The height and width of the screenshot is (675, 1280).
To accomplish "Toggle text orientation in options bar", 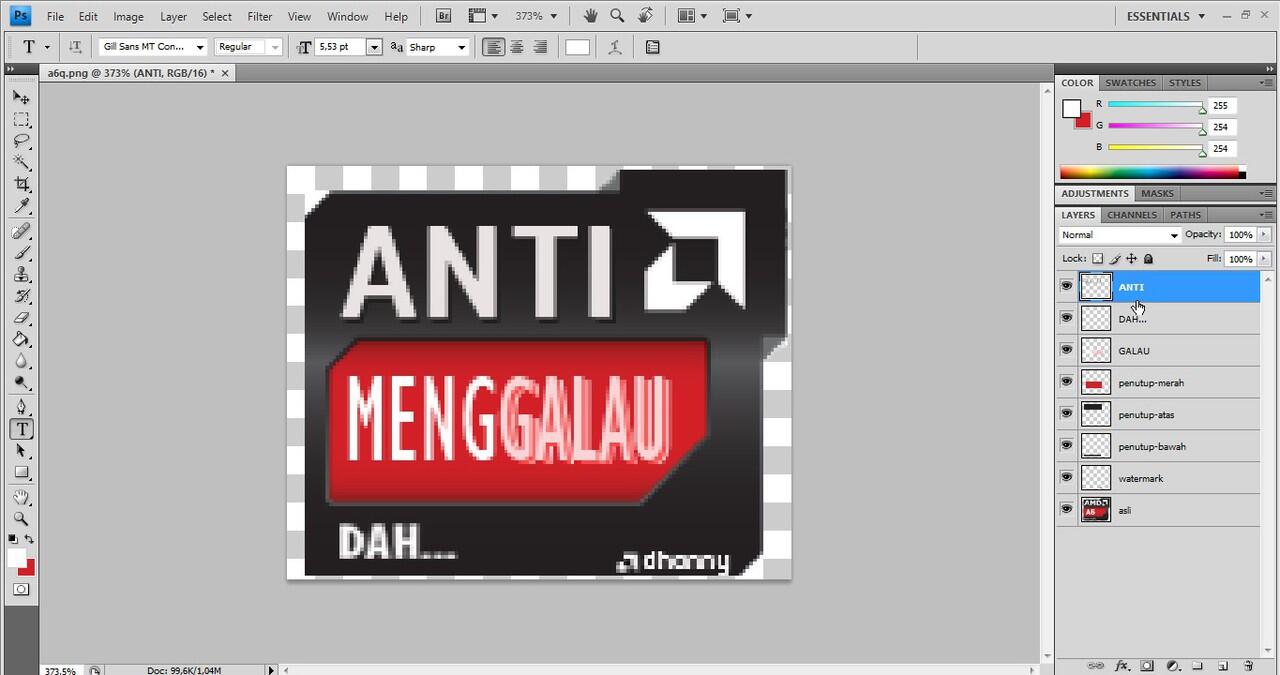I will click(75, 47).
